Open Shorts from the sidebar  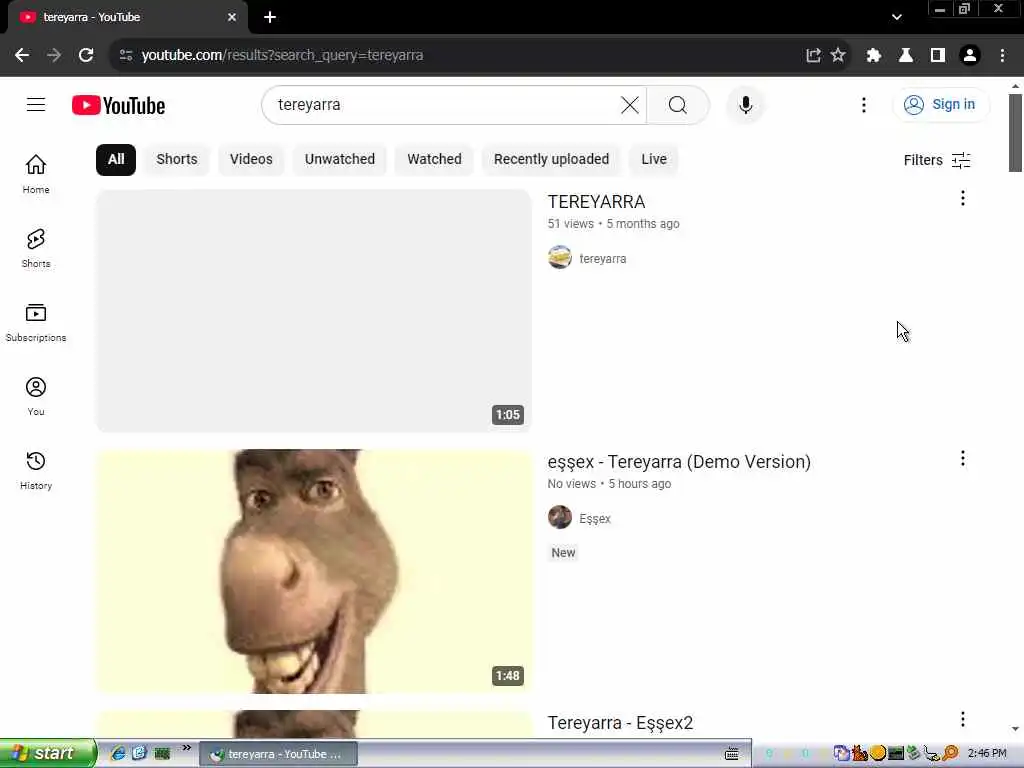point(36,248)
